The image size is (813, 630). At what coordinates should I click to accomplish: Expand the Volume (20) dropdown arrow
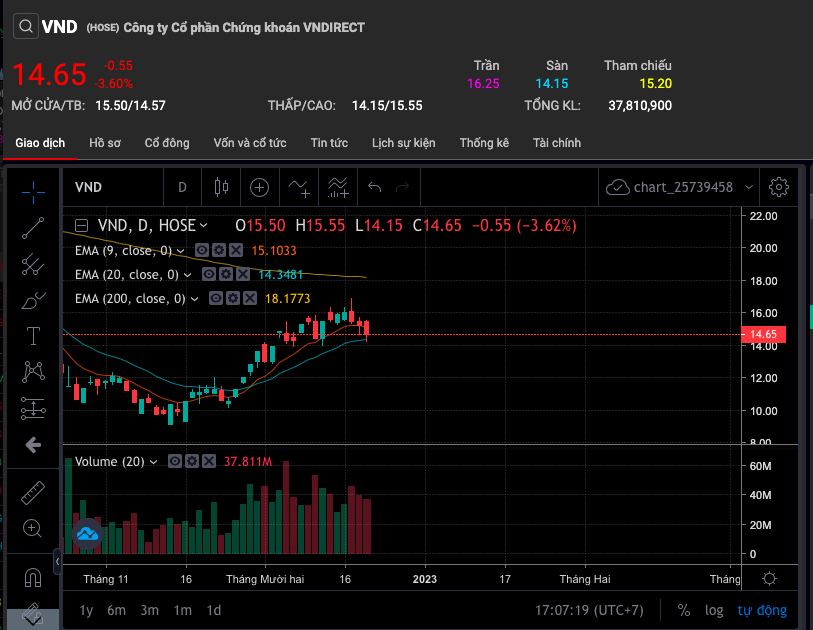click(153, 462)
